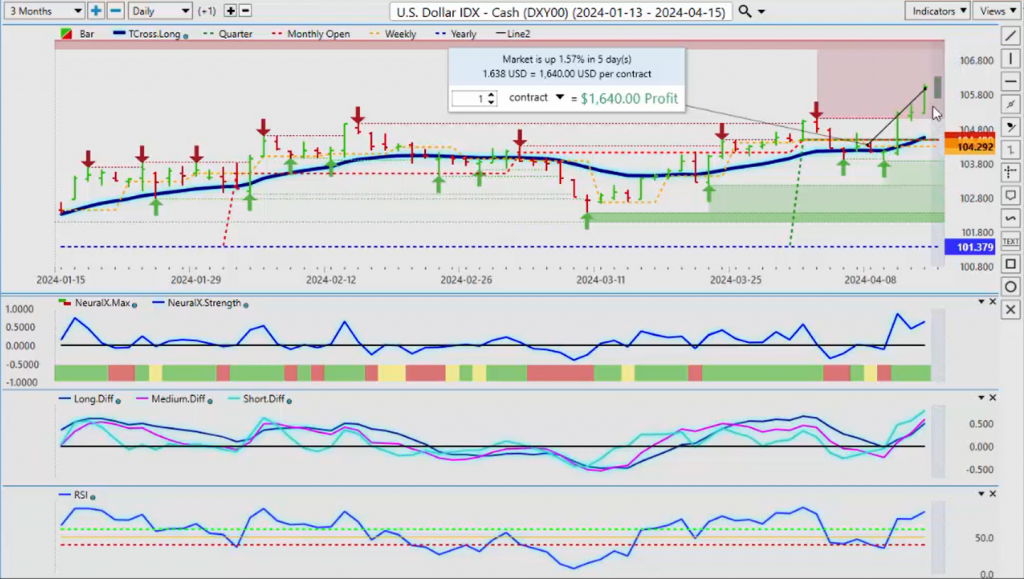
Task: Open the Indicators menu
Action: pos(938,11)
